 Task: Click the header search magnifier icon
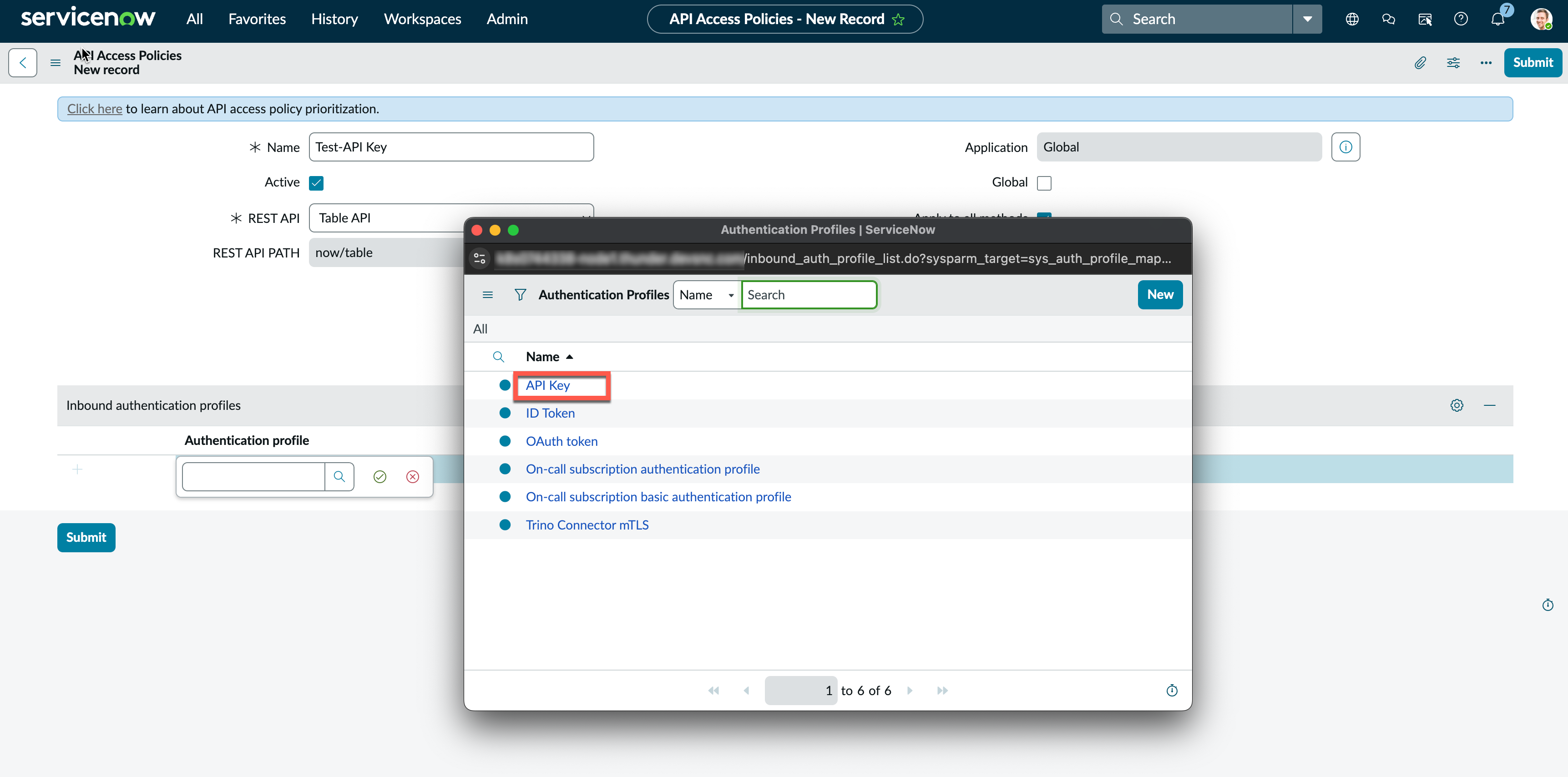1116,19
